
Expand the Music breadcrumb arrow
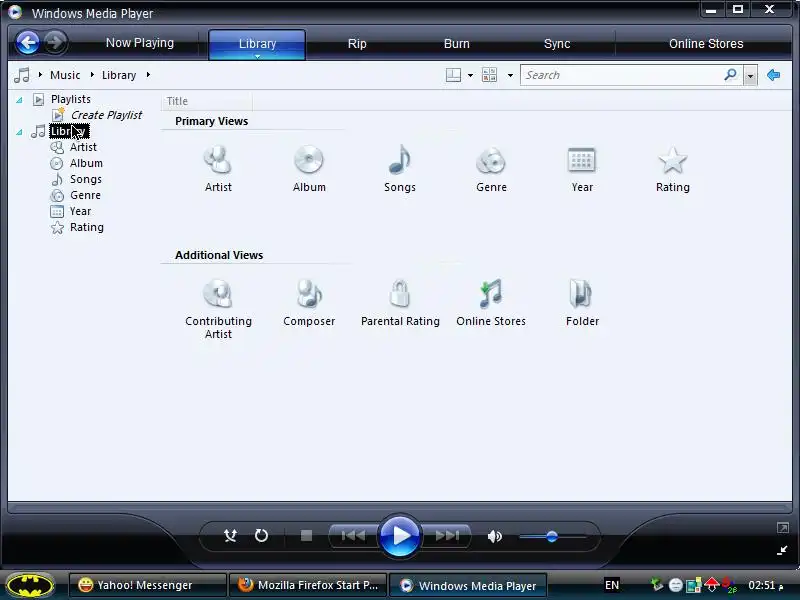pos(92,75)
